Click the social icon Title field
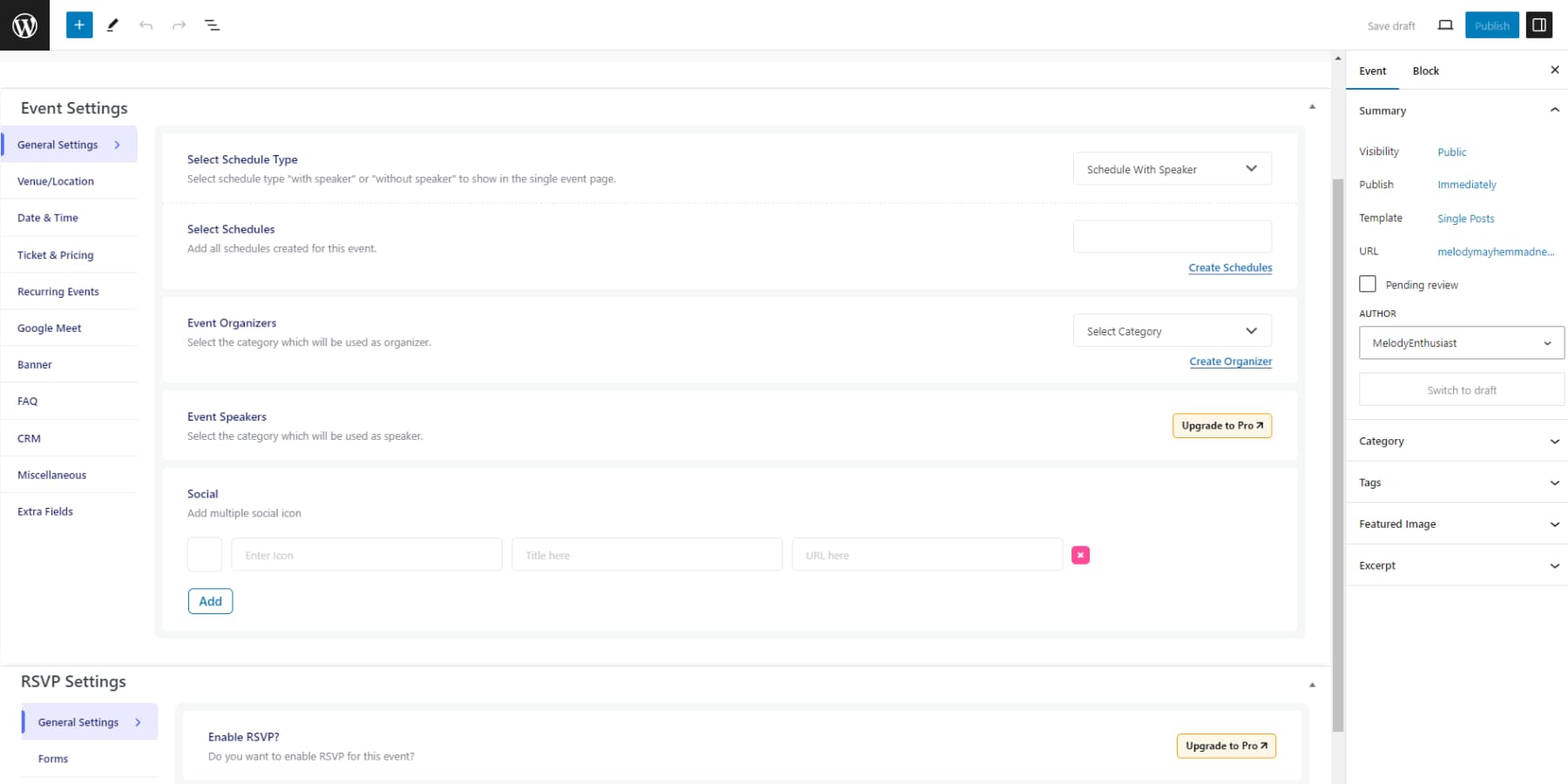The width and height of the screenshot is (1568, 784). 646,554
